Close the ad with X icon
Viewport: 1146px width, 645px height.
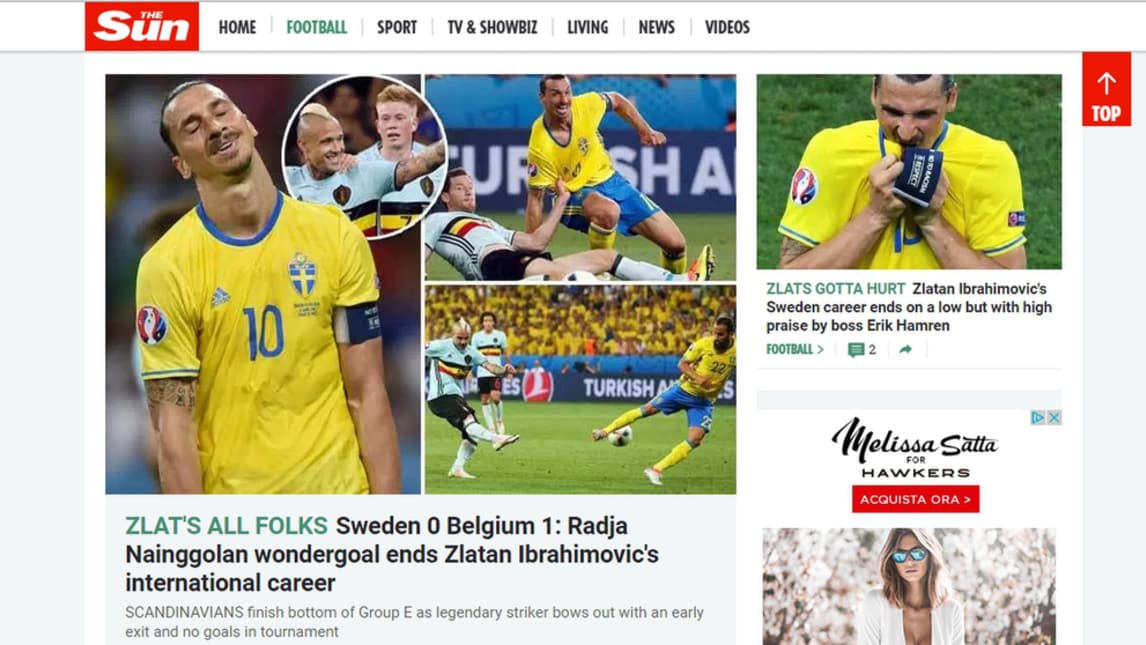click(x=1054, y=418)
